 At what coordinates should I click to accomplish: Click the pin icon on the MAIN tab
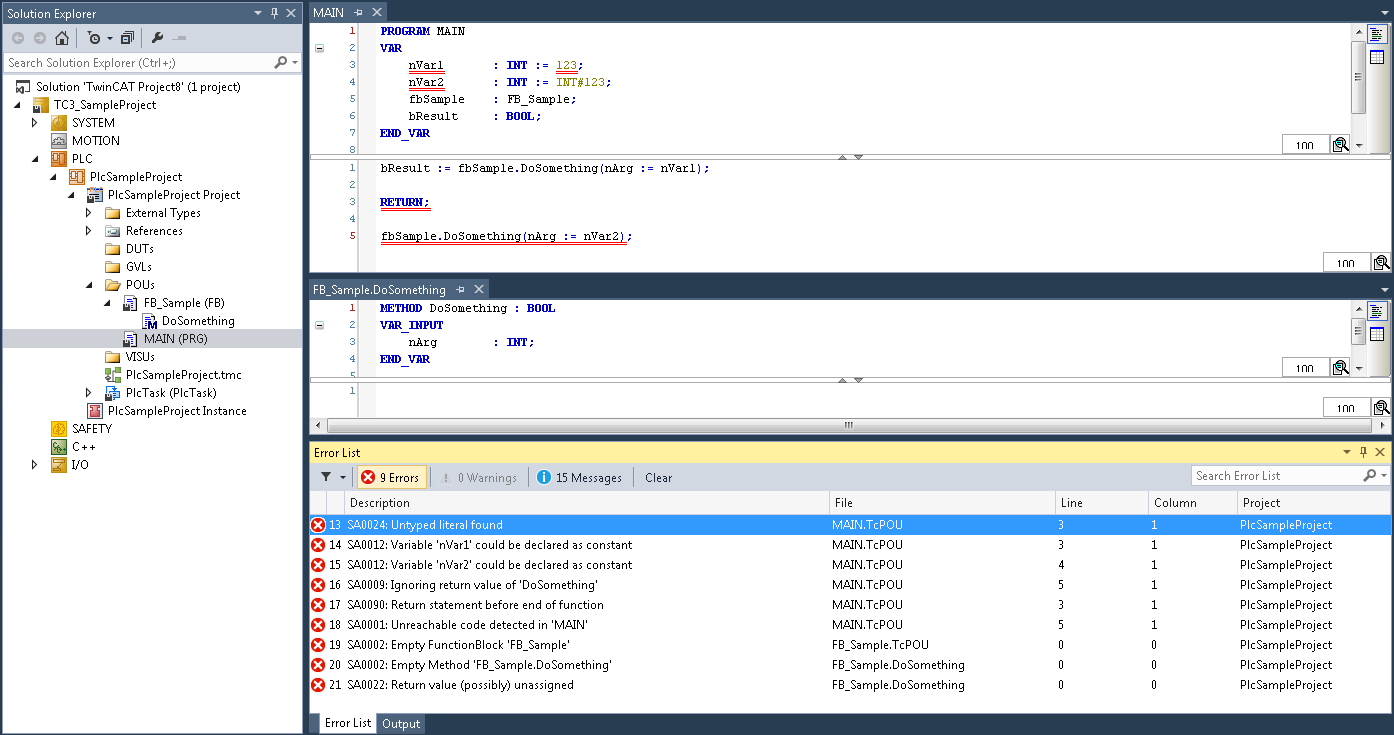tap(359, 12)
